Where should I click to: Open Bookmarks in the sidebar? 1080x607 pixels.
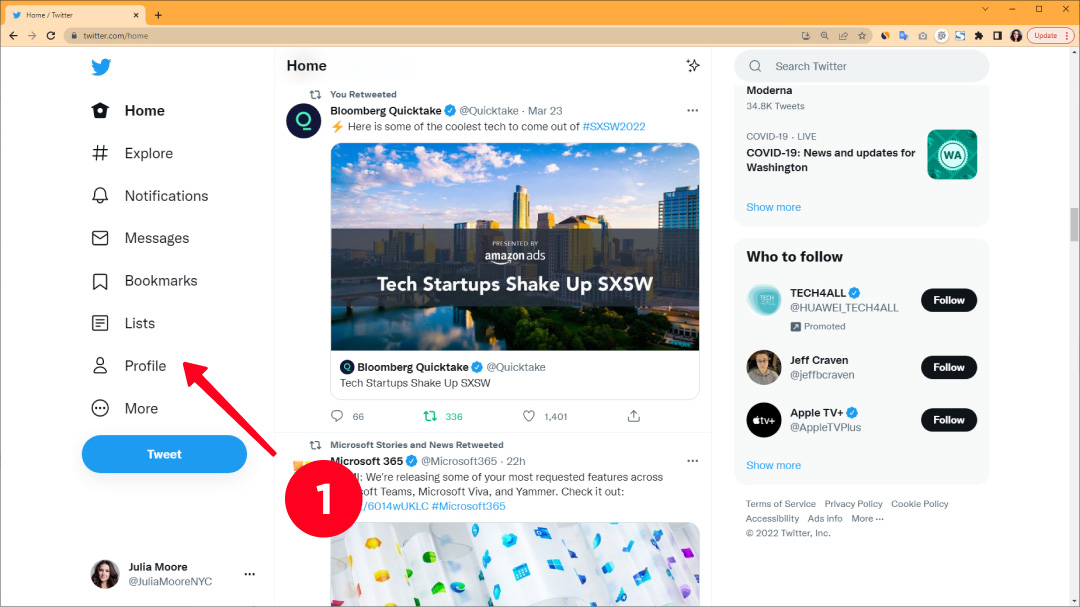click(144, 280)
